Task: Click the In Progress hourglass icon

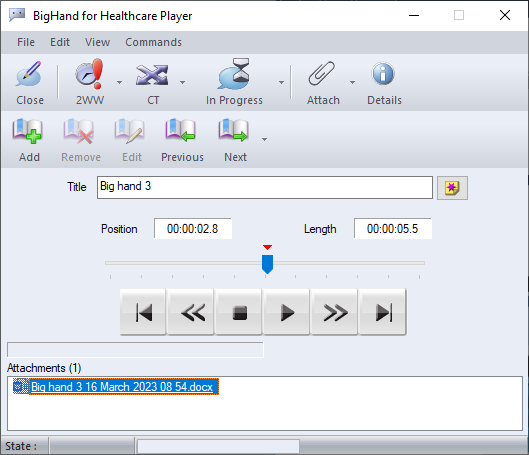Action: point(234,74)
